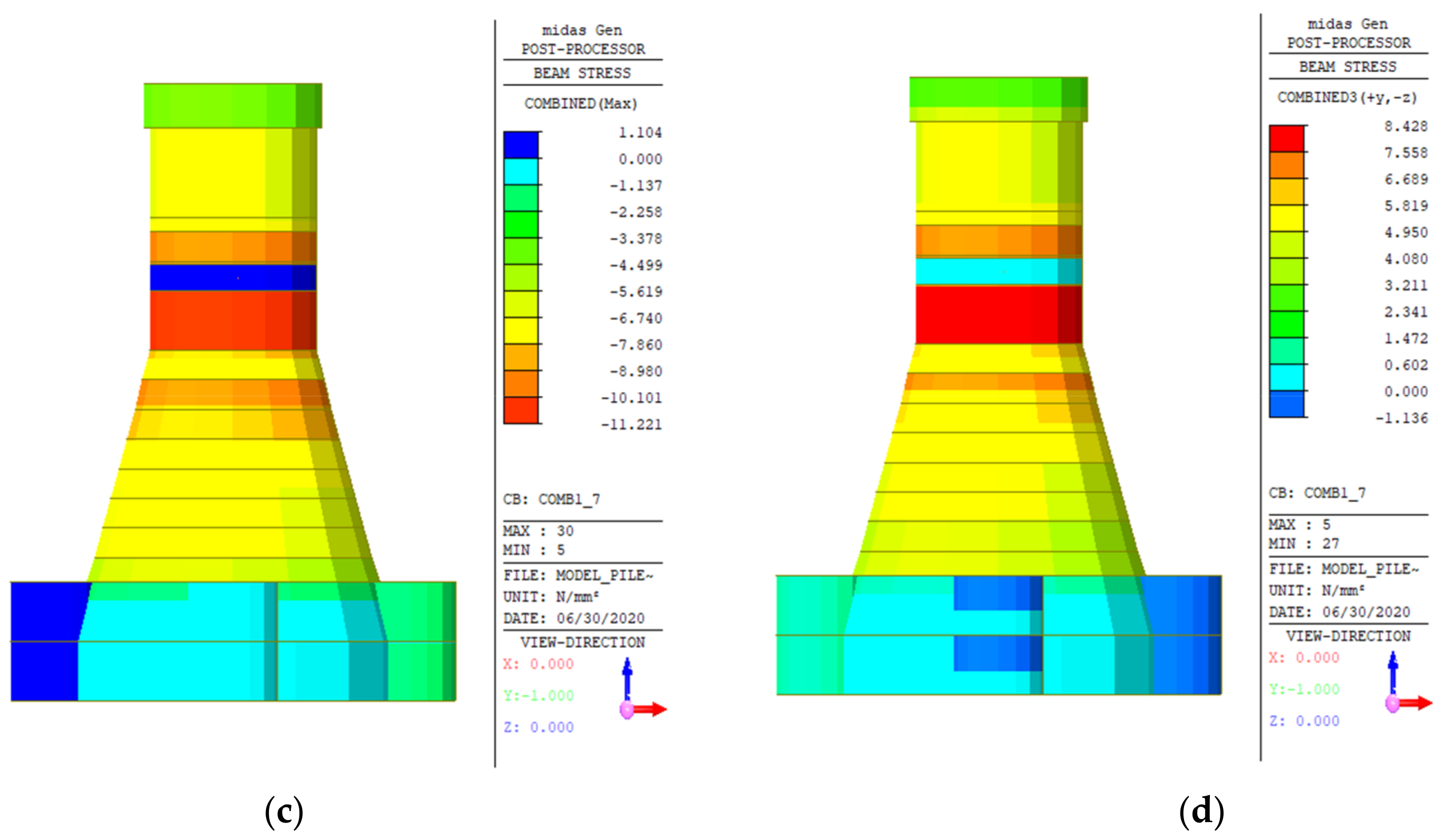Screen dimensions: 1441x840
Task: Click the blue -1.136 swatch in right legend
Action: (x=1286, y=404)
